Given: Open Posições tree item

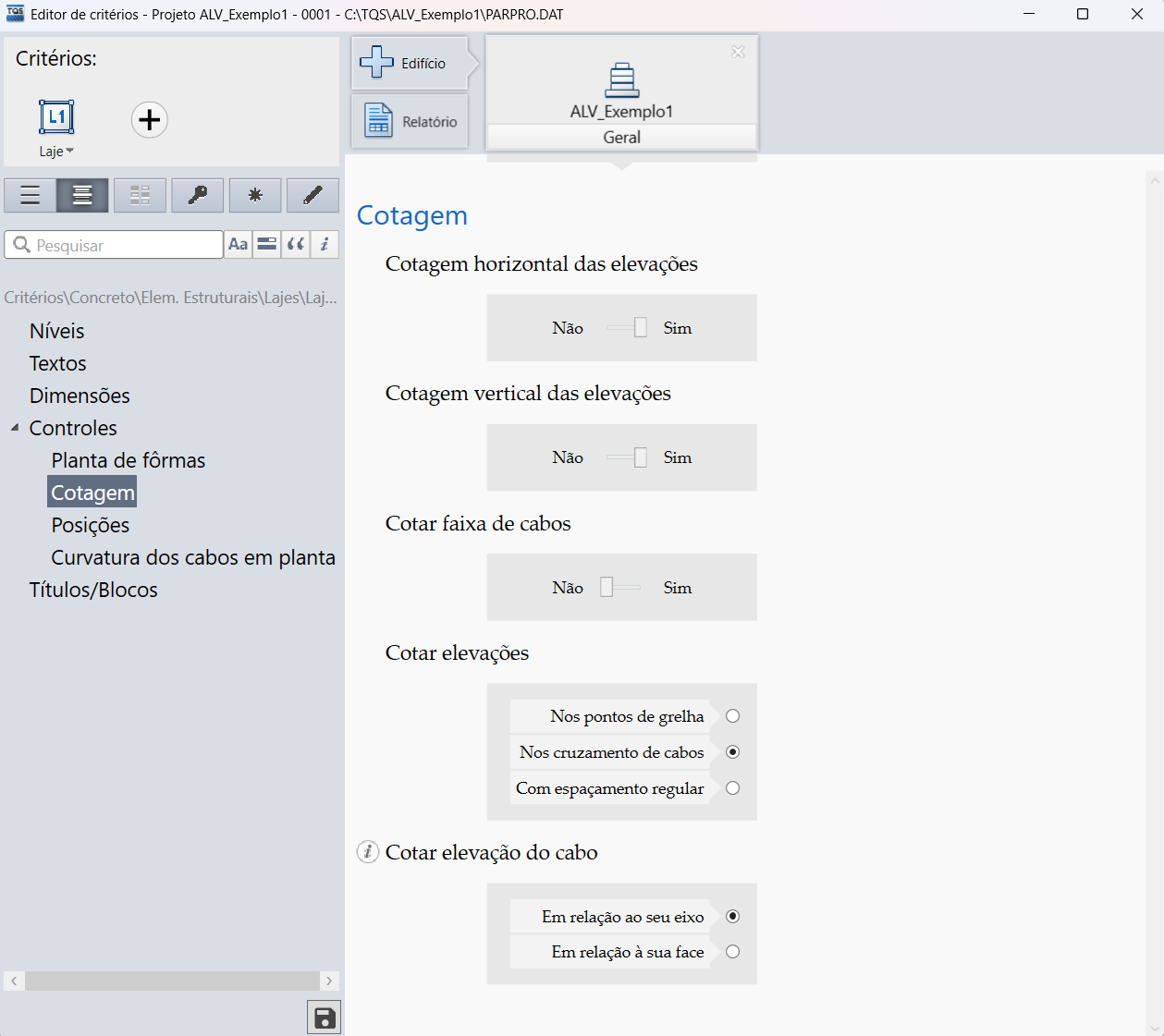Looking at the screenshot, I should tap(91, 525).
